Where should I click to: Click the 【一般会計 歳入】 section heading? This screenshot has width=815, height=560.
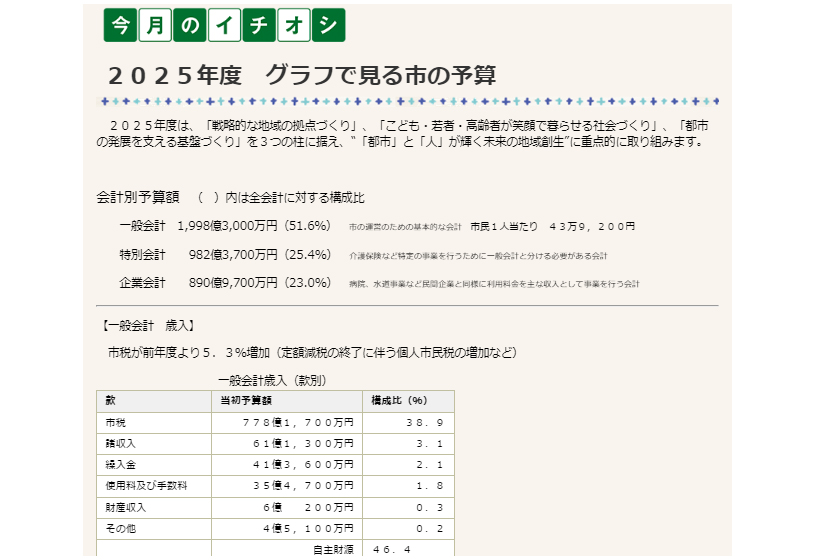pos(147,326)
